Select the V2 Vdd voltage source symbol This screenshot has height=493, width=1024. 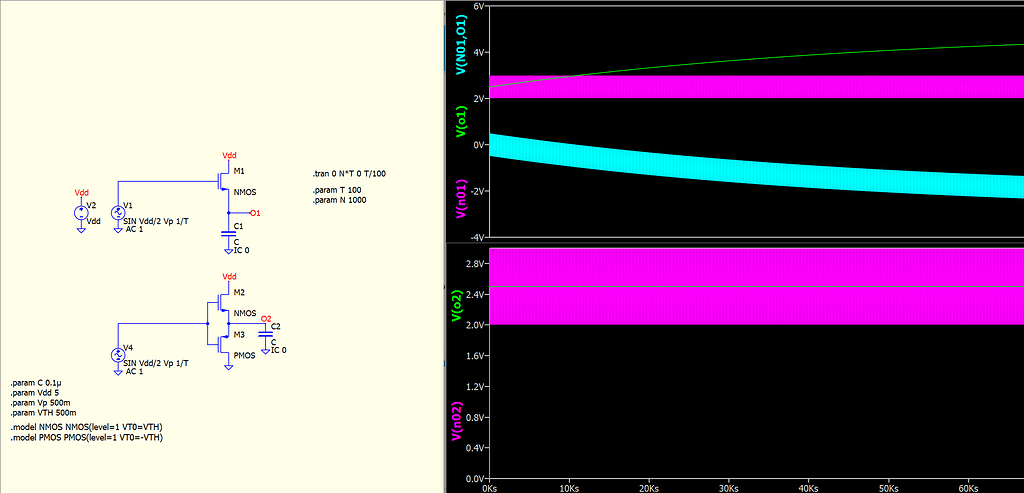coord(81,212)
